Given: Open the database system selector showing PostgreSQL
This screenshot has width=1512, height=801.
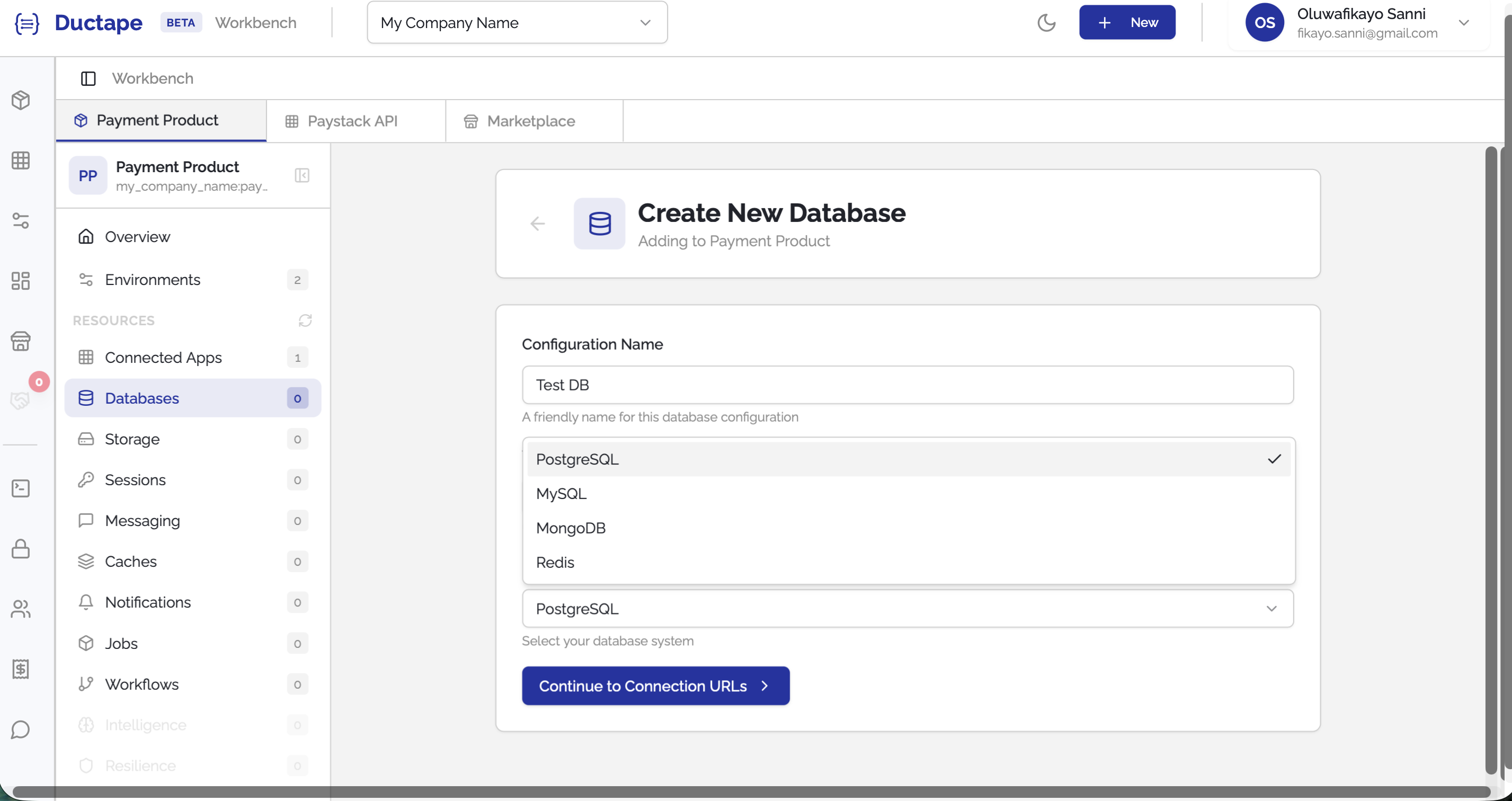Looking at the screenshot, I should pyautogui.click(x=908, y=608).
